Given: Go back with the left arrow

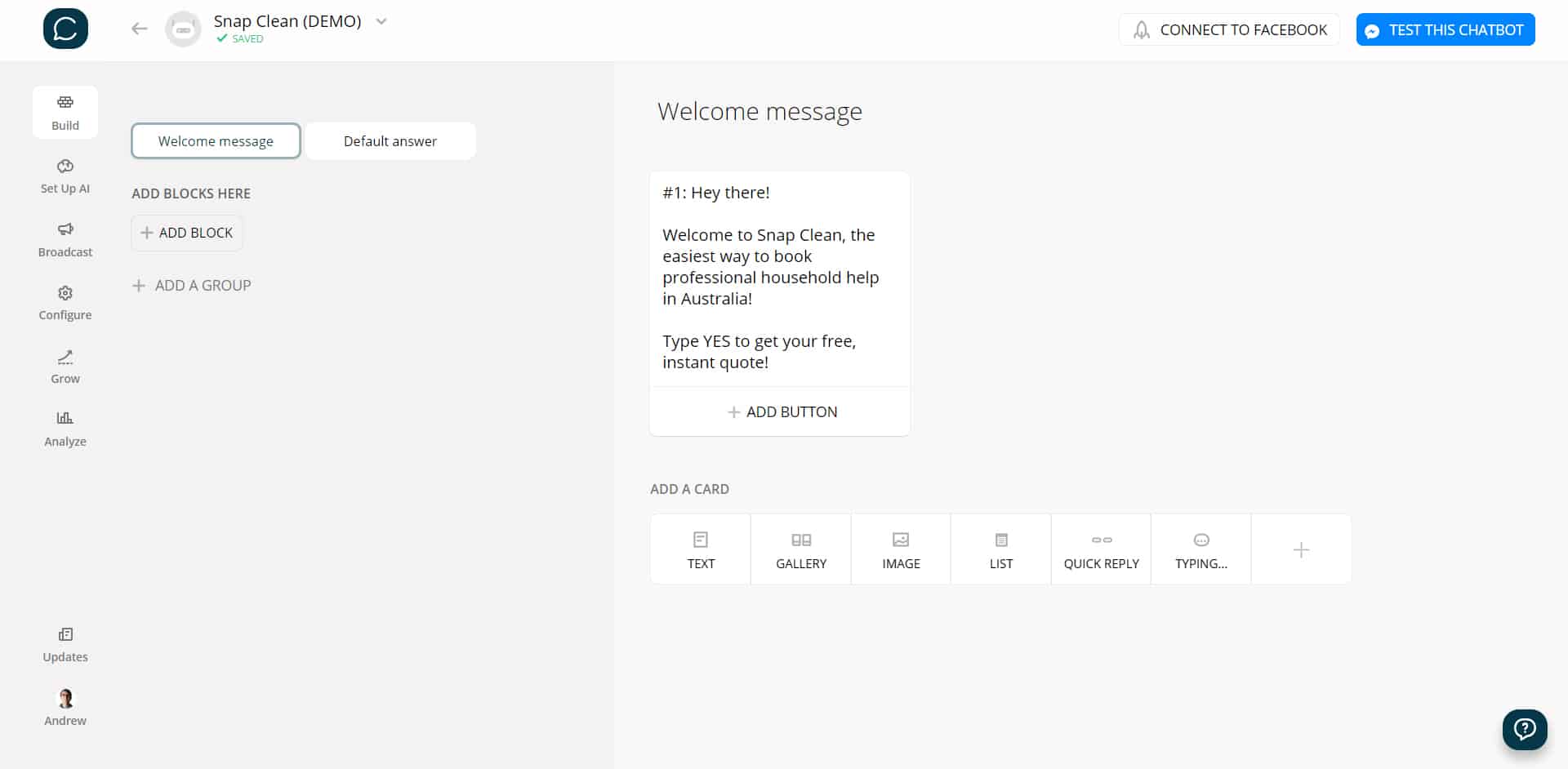Looking at the screenshot, I should 140,29.
